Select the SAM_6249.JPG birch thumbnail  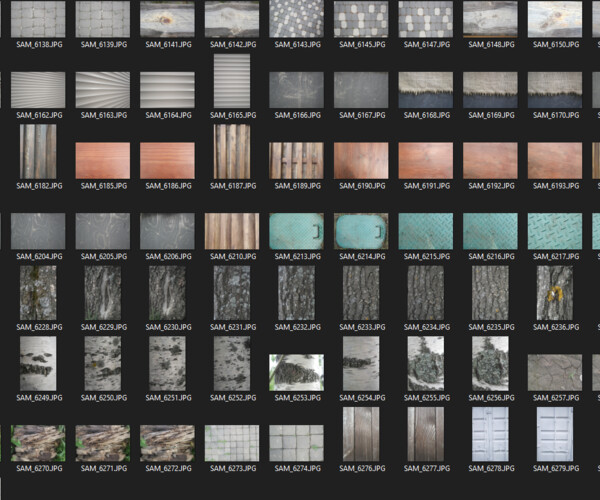click(38, 363)
